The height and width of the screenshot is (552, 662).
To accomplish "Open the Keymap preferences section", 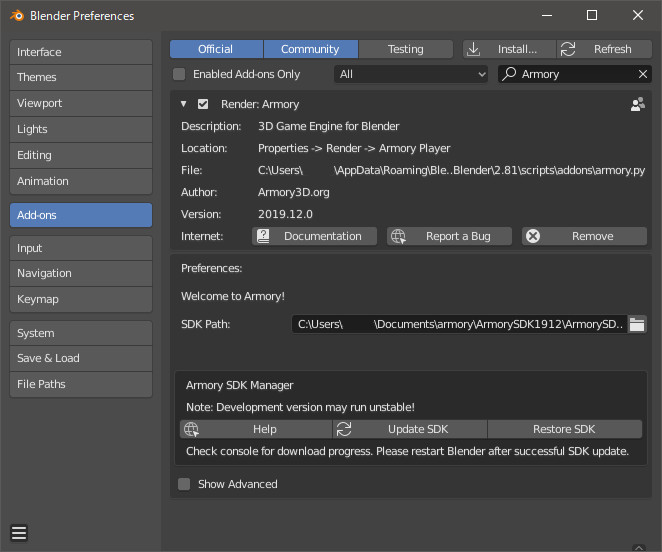I will [x=81, y=299].
